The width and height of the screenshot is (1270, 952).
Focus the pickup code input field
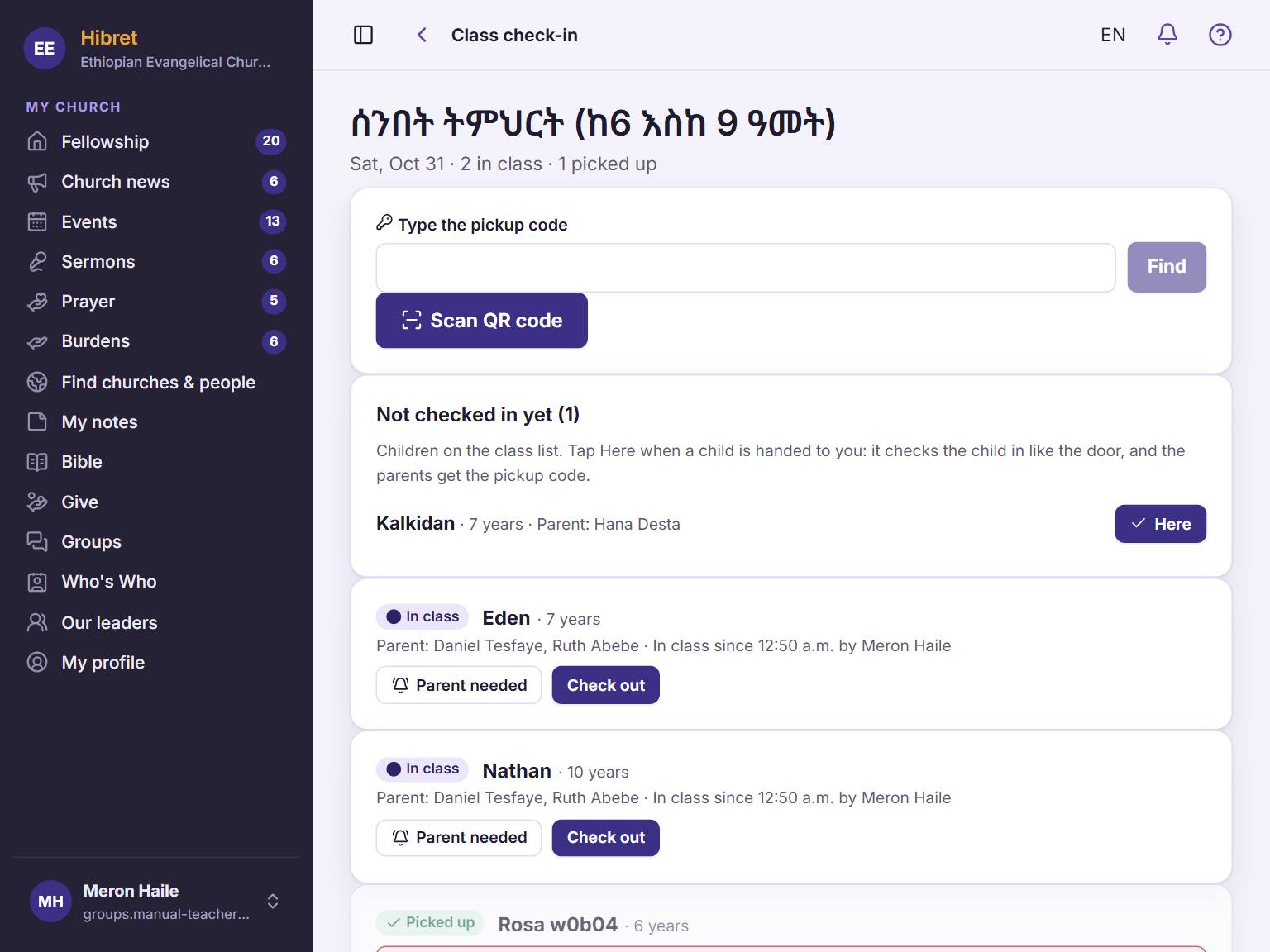746,267
